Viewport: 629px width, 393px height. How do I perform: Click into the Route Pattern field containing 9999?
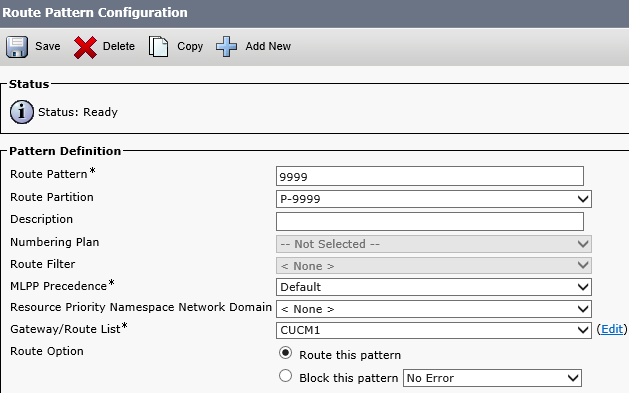pyautogui.click(x=430, y=176)
